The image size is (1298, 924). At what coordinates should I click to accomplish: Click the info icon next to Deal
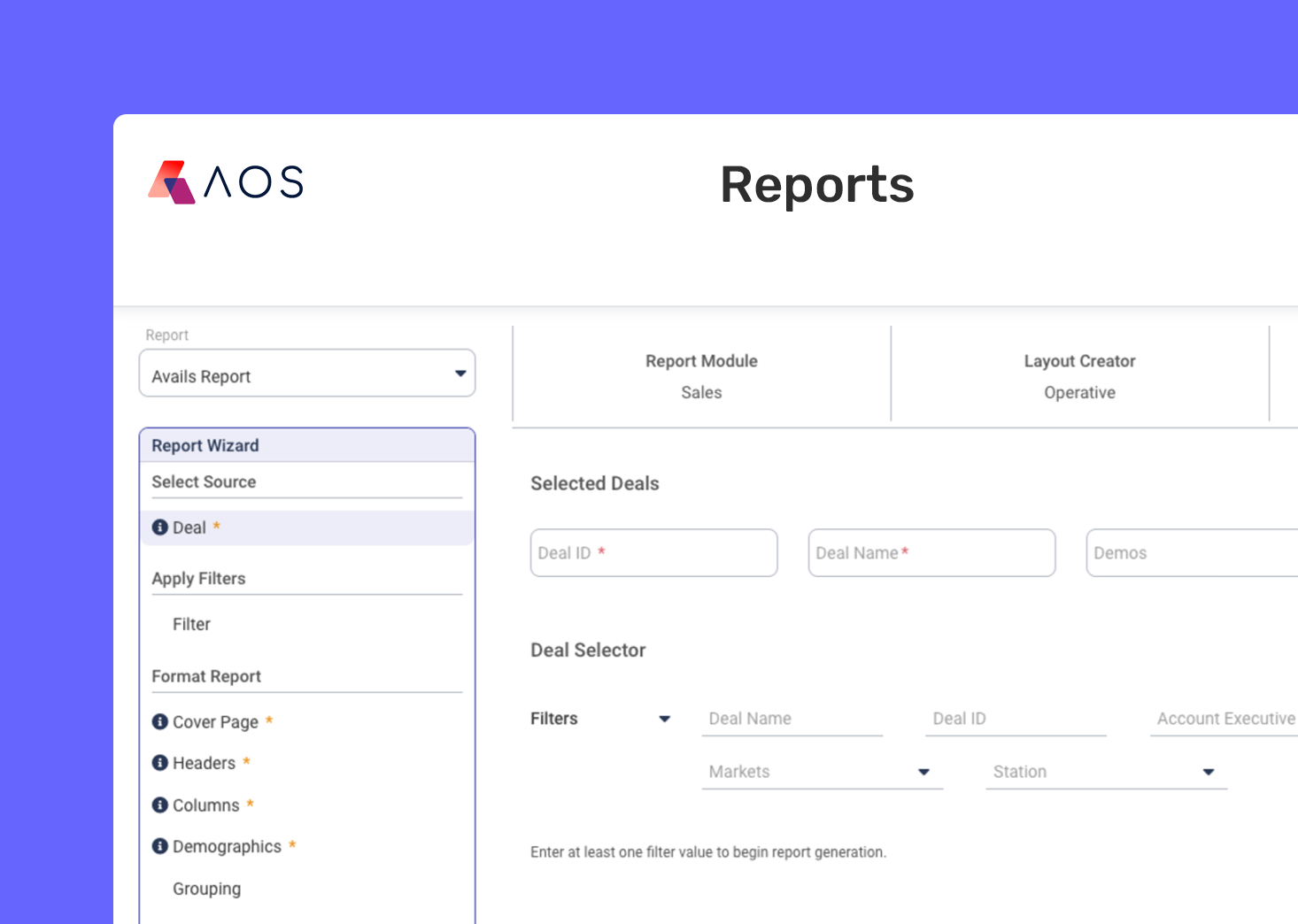[x=159, y=527]
